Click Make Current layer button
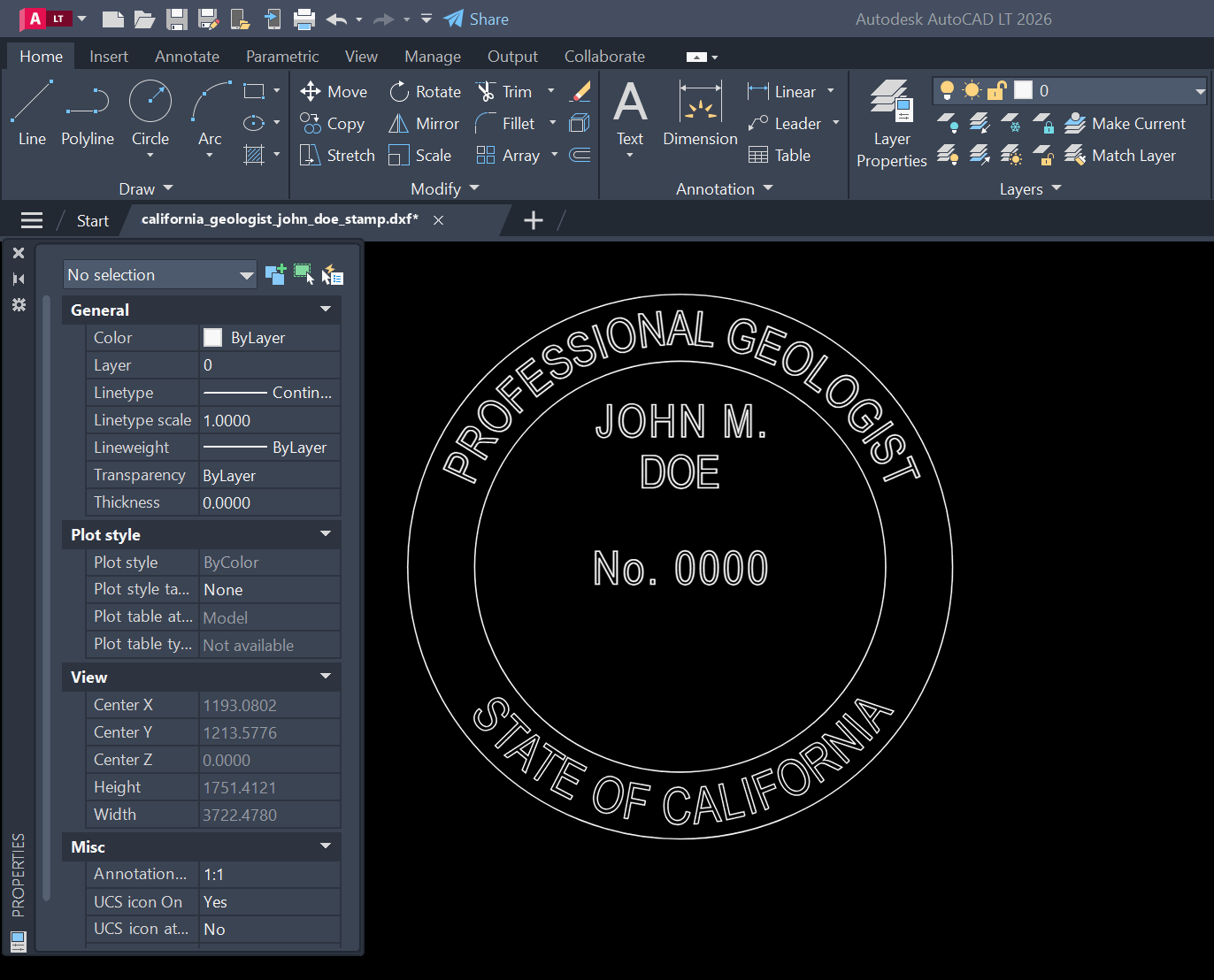 [1125, 124]
